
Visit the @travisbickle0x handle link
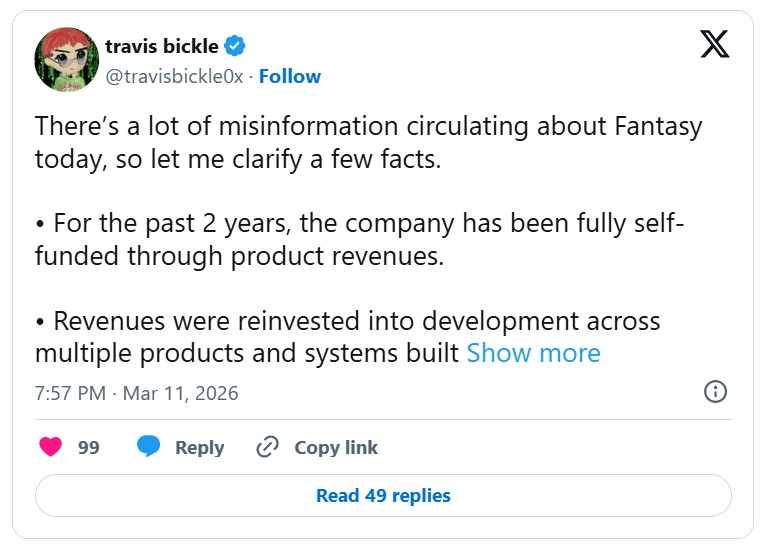174,77
